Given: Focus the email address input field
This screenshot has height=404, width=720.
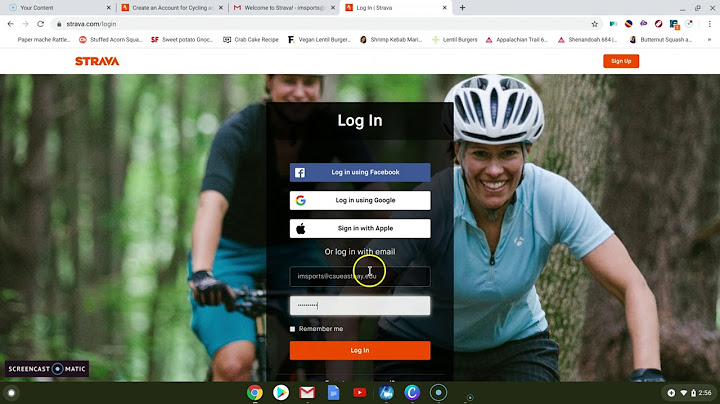Looking at the screenshot, I should tap(360, 276).
